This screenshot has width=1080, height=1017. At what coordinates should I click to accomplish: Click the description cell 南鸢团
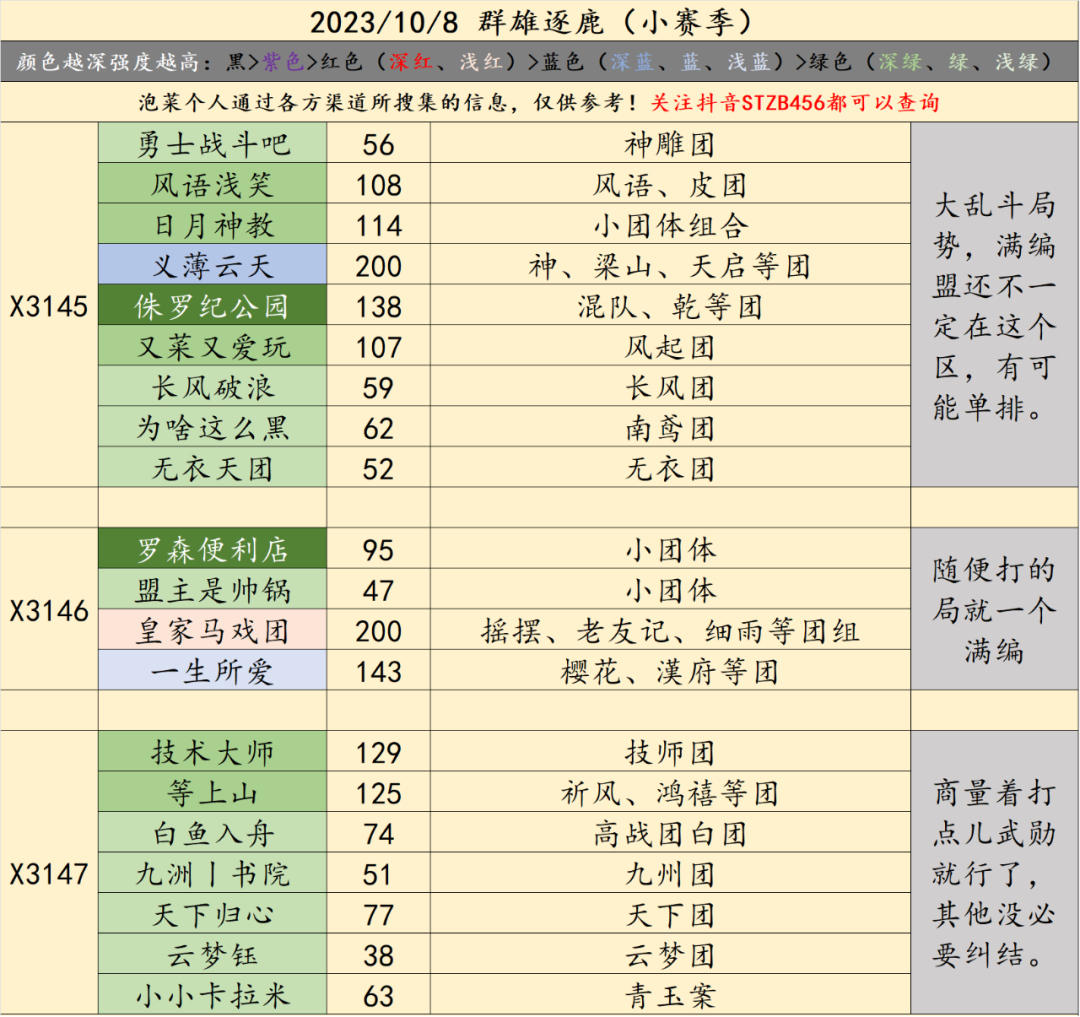(670, 428)
